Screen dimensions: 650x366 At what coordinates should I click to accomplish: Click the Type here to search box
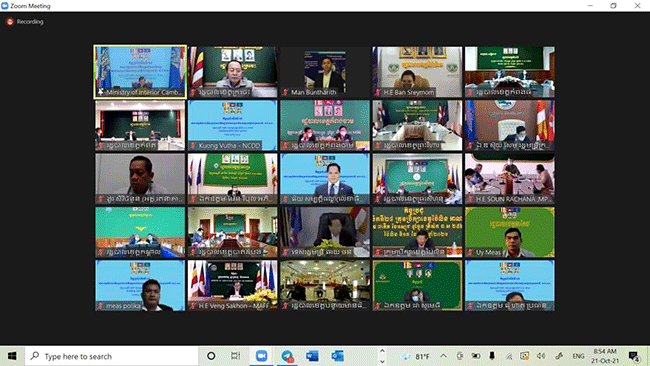(x=112, y=356)
